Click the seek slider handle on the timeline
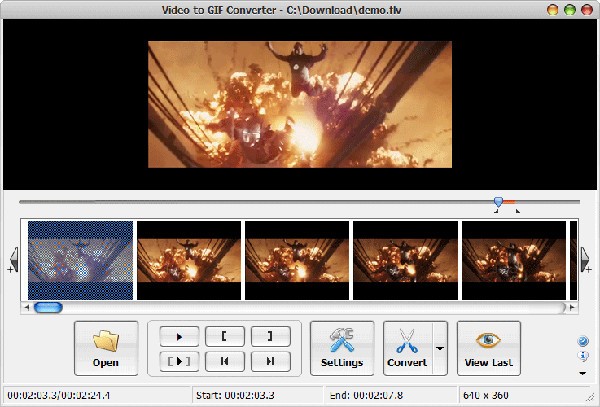 498,203
